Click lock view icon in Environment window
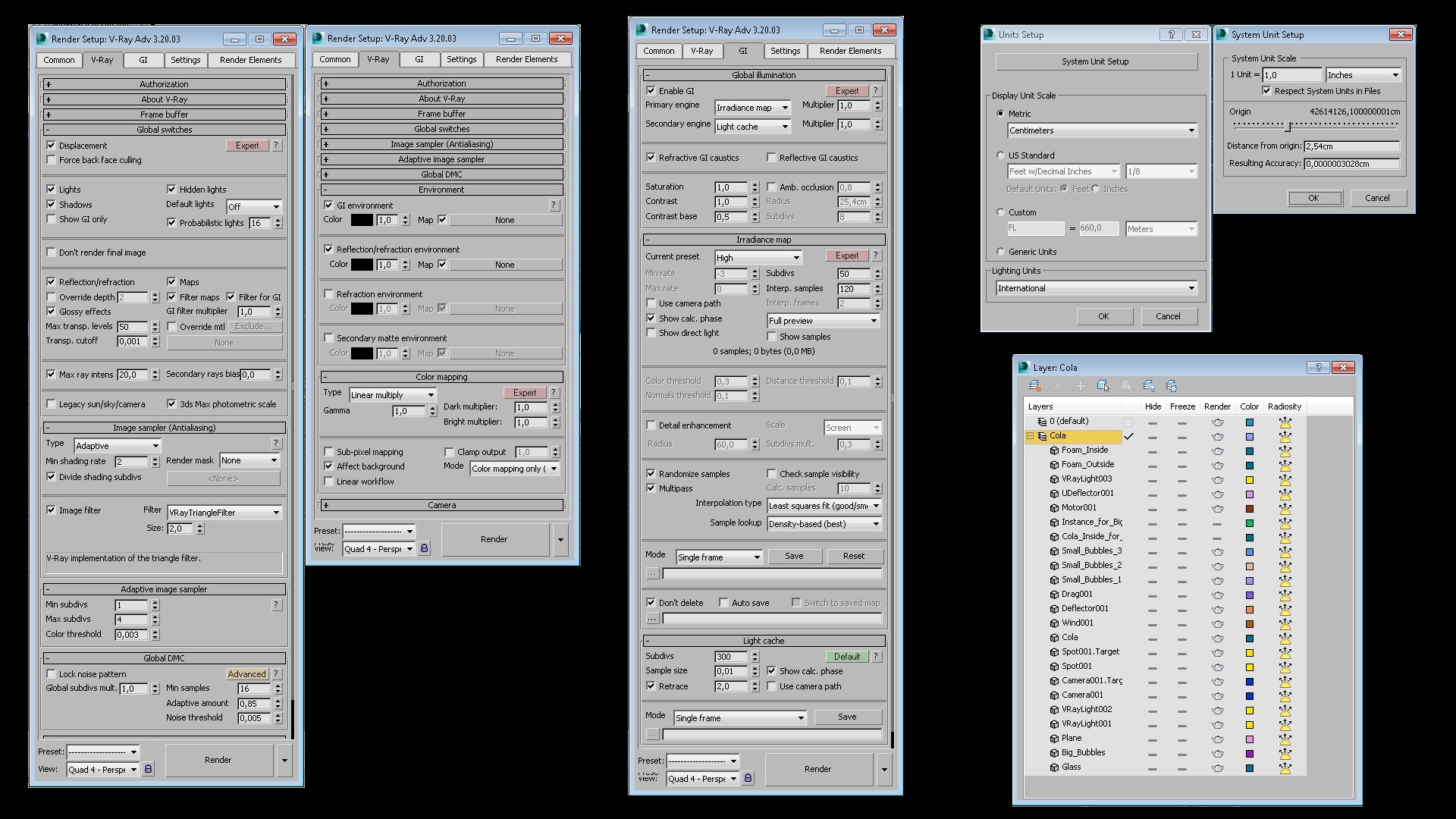 click(425, 548)
